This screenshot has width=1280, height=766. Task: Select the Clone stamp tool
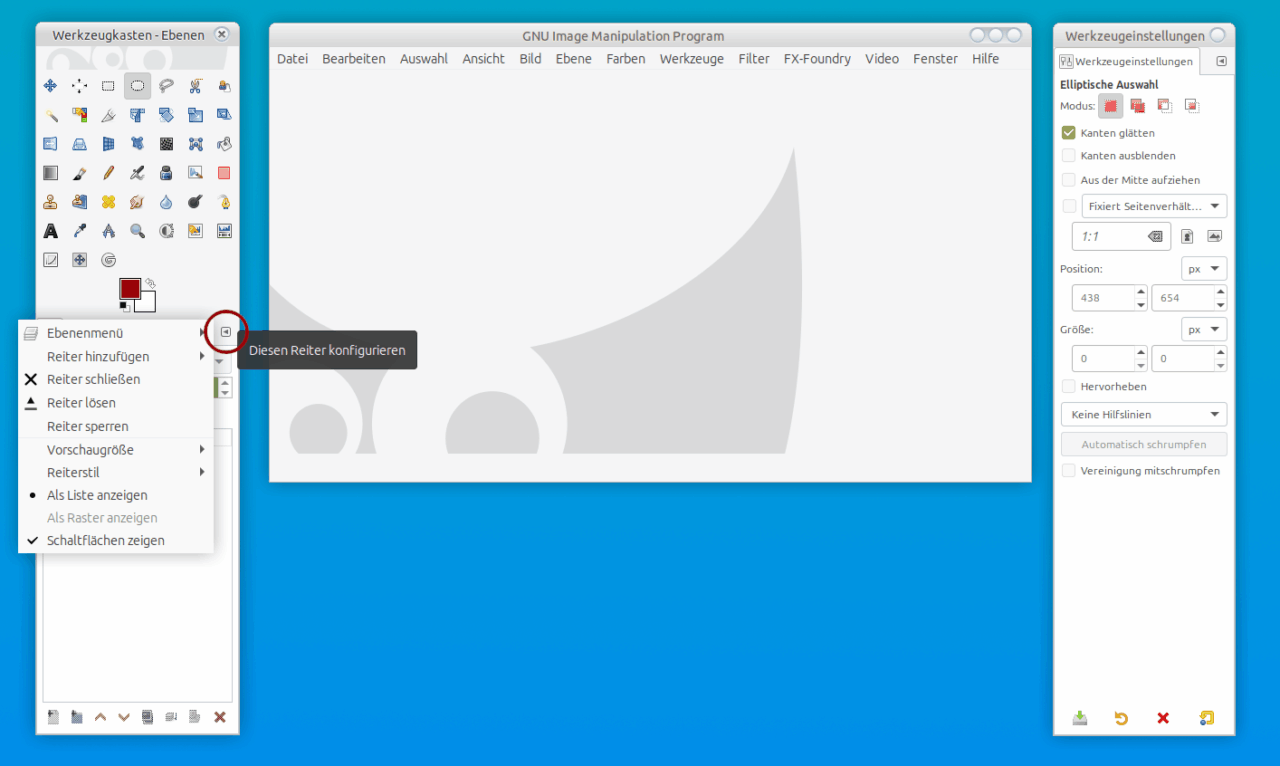click(51, 202)
